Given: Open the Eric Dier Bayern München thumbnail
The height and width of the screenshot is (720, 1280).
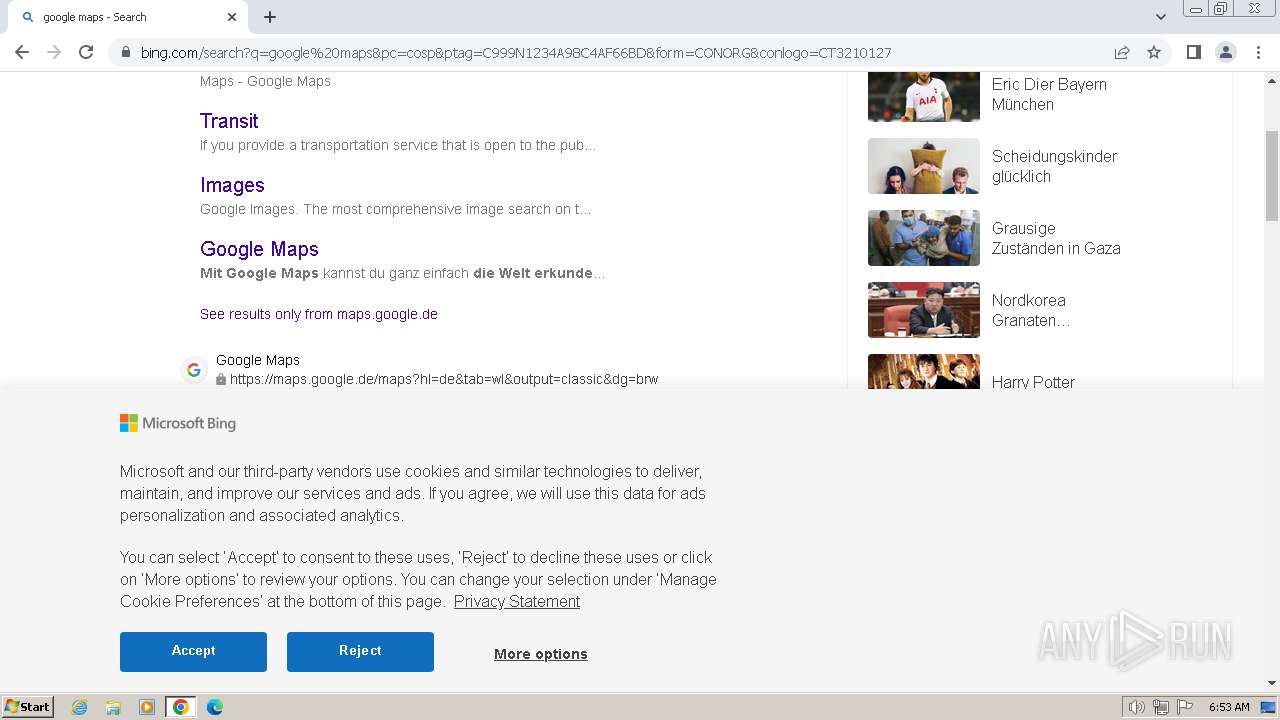Looking at the screenshot, I should 924,96.
